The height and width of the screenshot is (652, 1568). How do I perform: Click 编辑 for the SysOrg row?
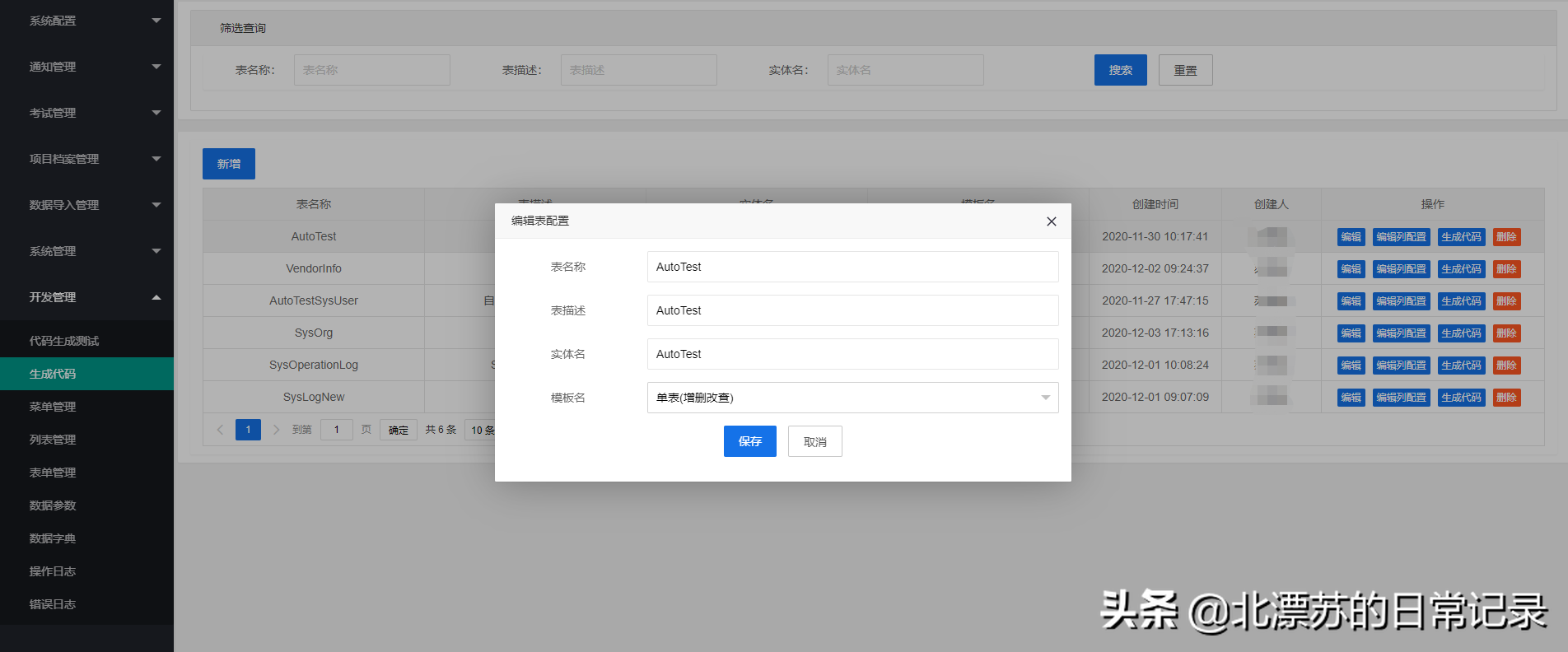(1351, 333)
